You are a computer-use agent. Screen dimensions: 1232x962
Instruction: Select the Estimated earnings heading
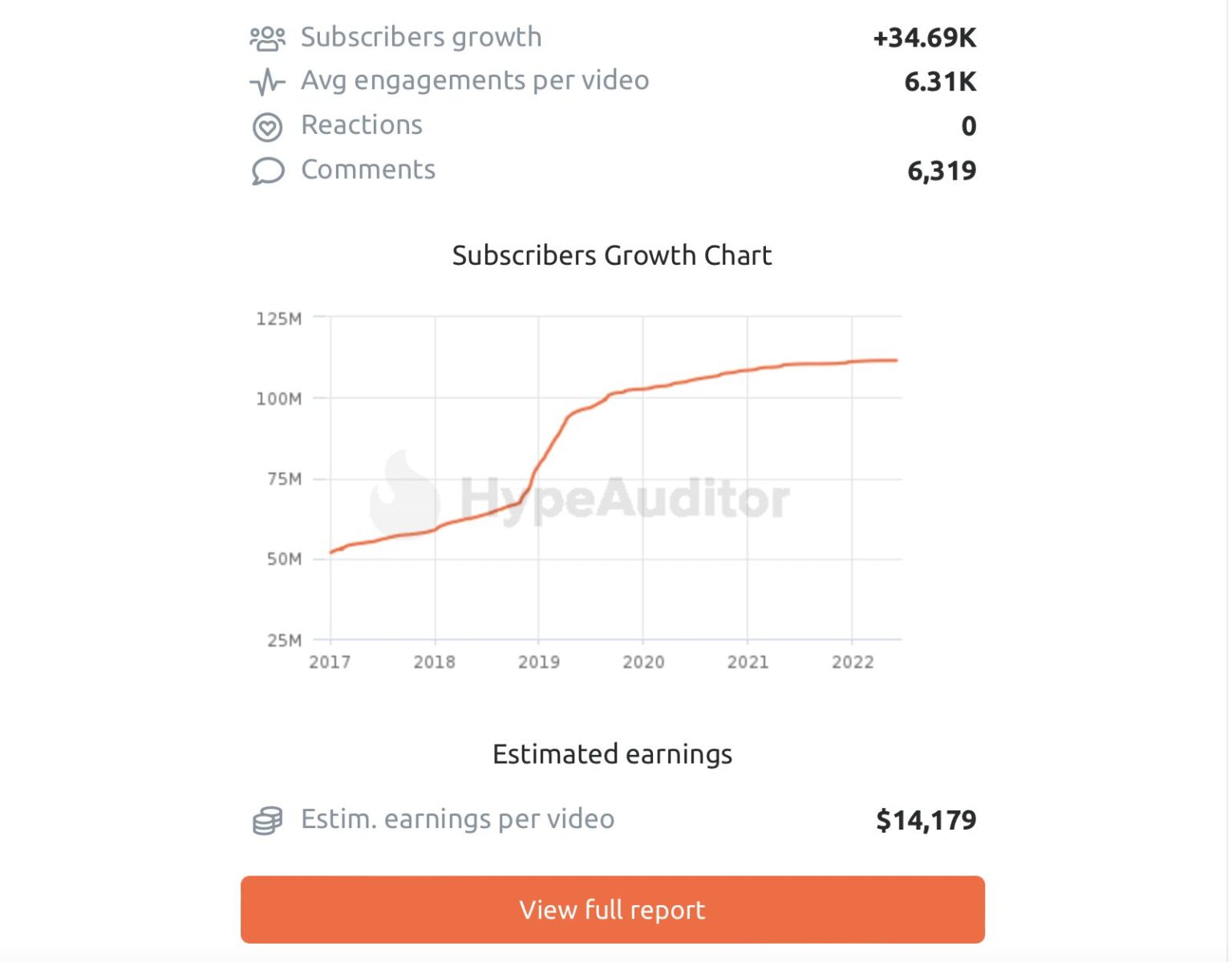point(613,753)
